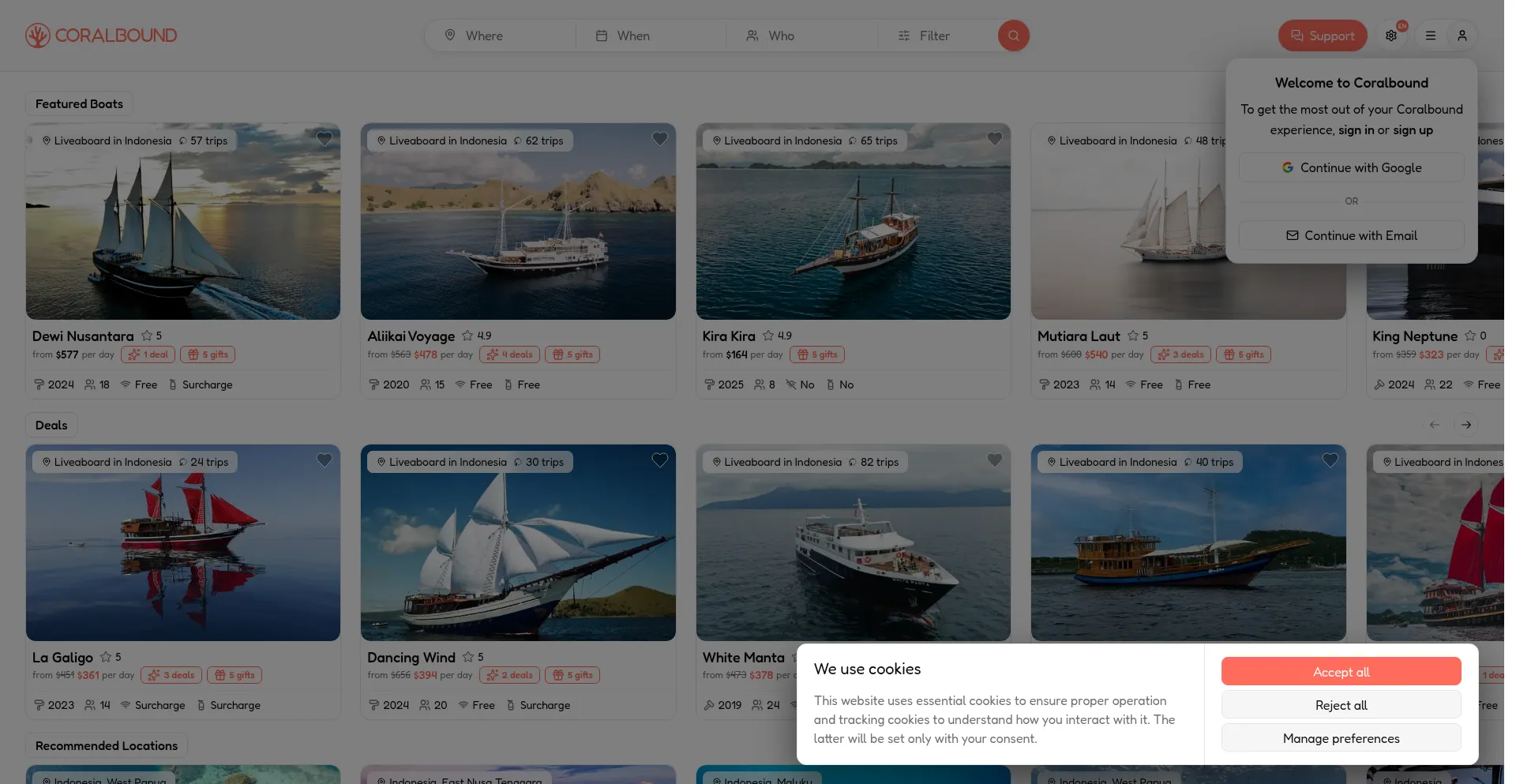Screen dimensions: 1516x784
Task: Reject all cookies
Action: point(1341,705)
